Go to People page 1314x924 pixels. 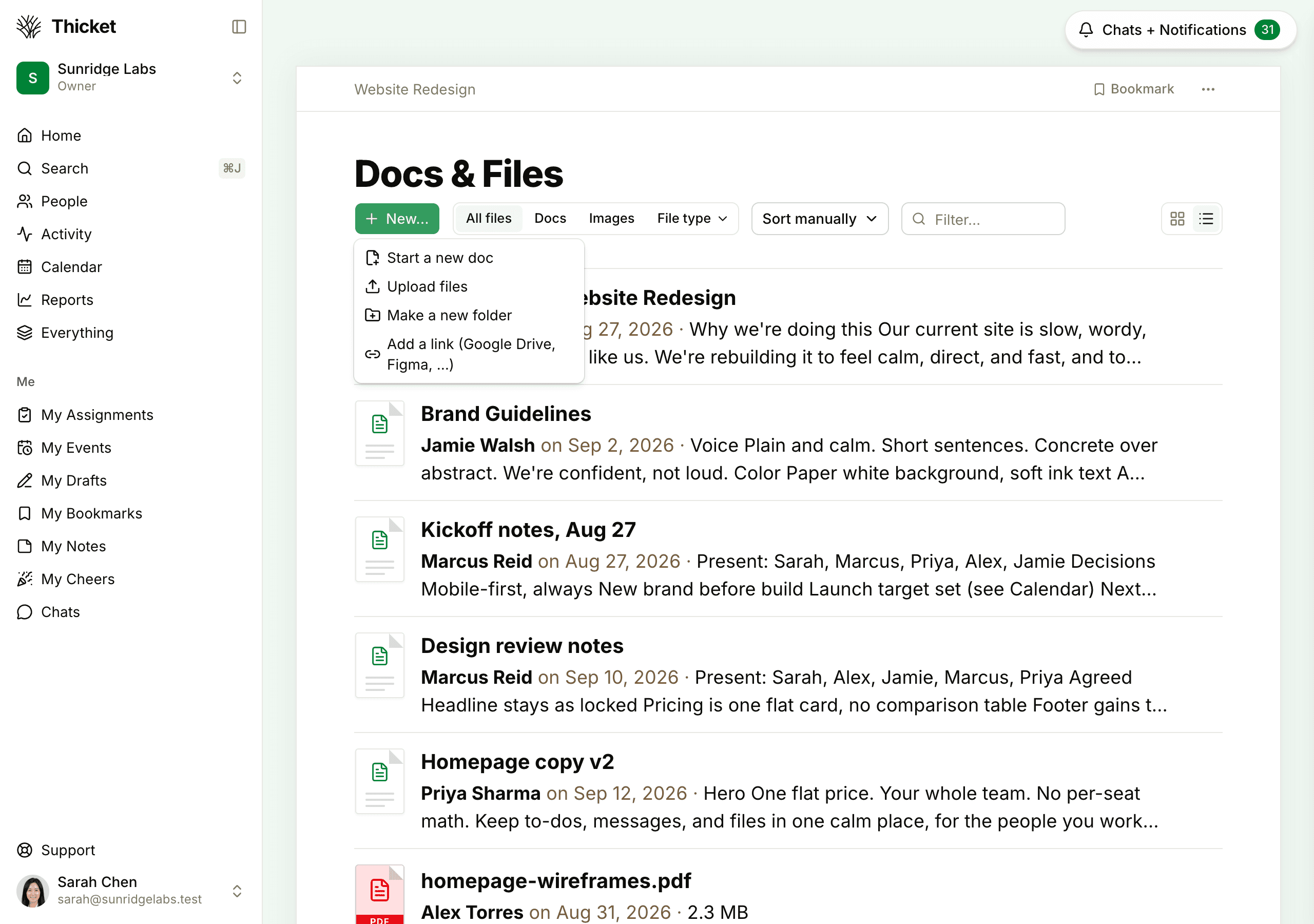(131, 202)
